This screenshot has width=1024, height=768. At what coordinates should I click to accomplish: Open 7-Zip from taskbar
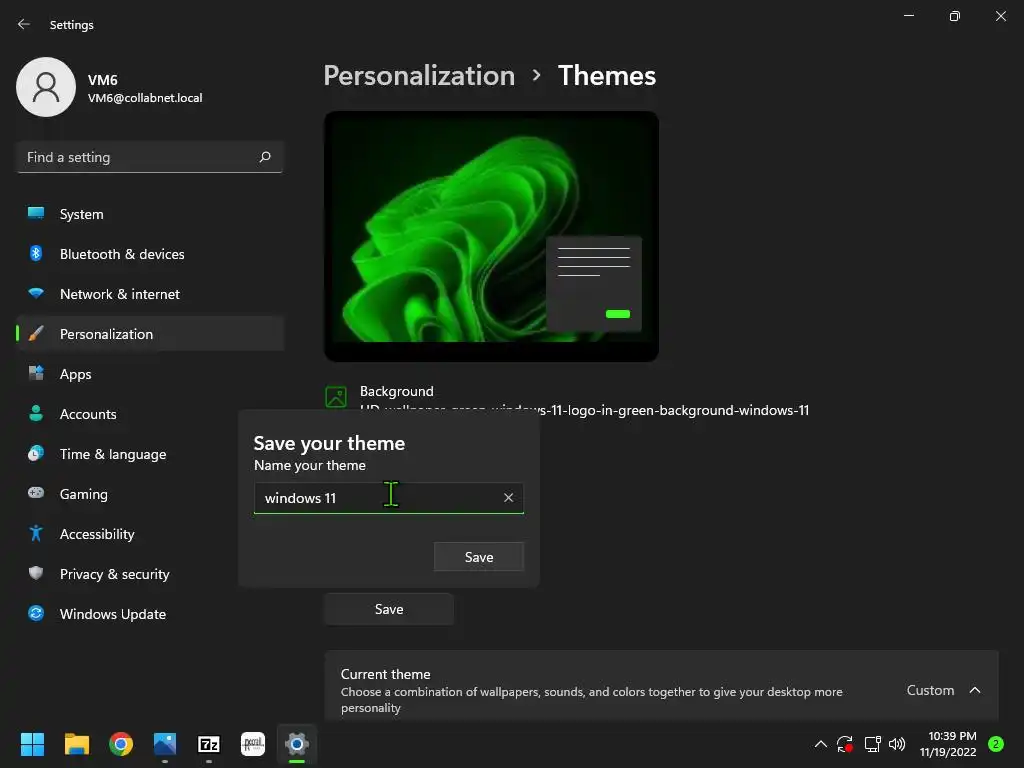(209, 744)
